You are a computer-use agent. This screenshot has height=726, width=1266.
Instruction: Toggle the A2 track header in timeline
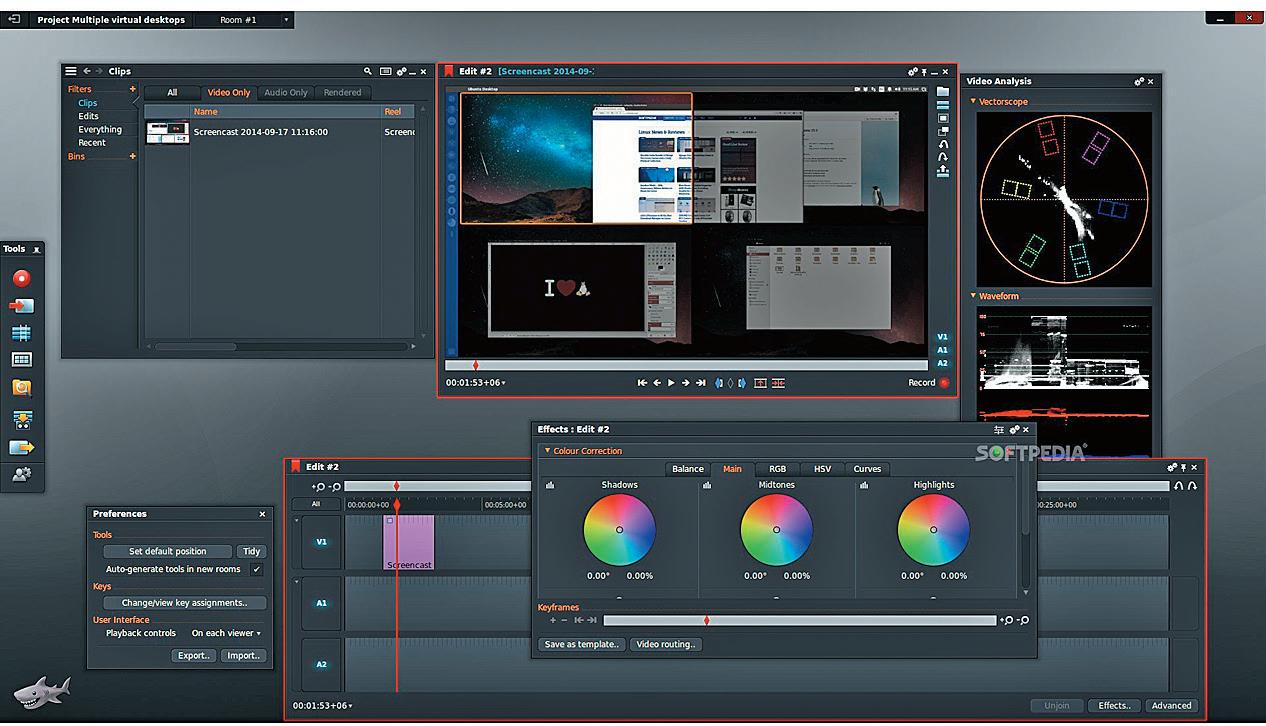pyautogui.click(x=321, y=664)
